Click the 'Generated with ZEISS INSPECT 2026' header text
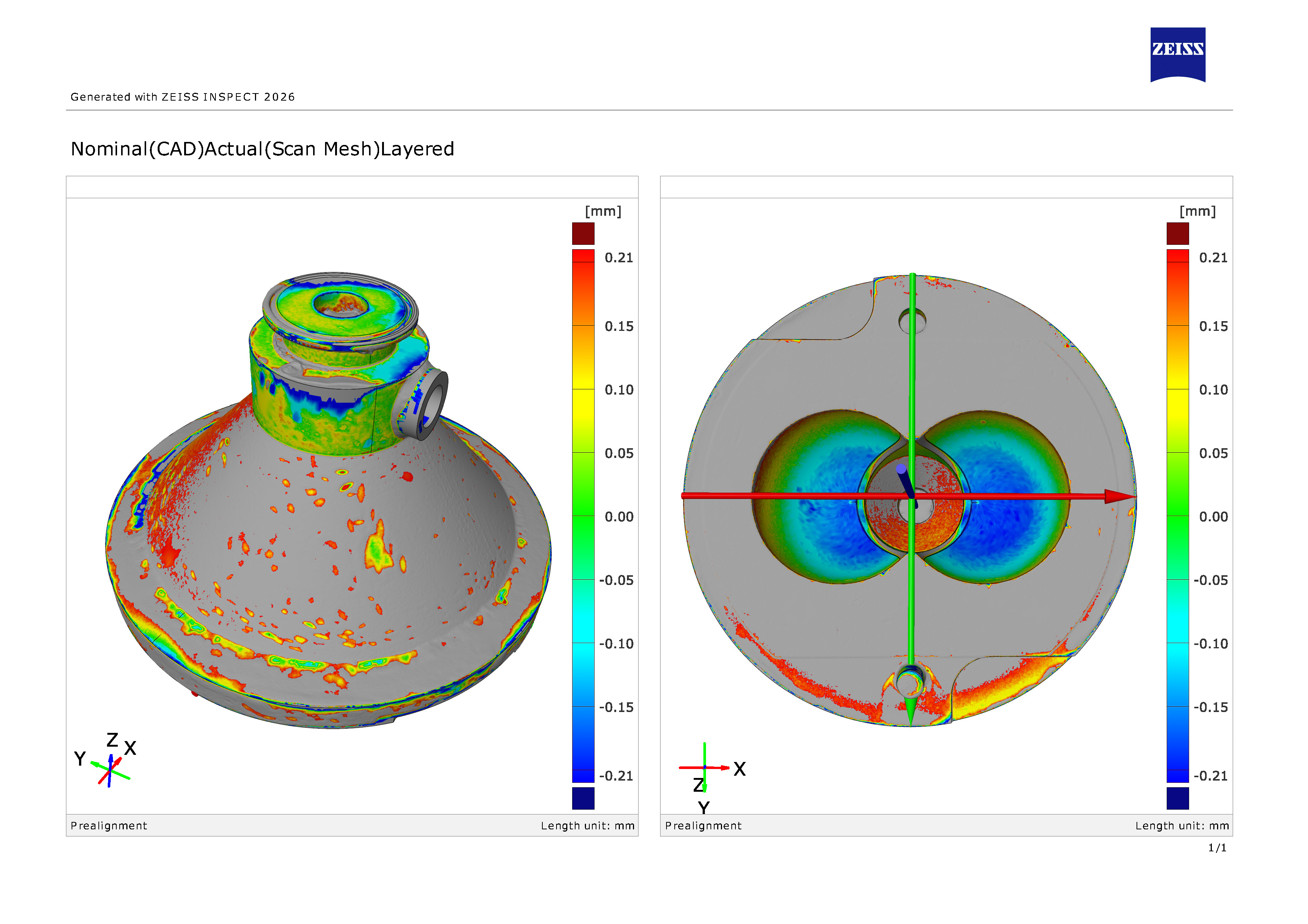 [x=183, y=97]
